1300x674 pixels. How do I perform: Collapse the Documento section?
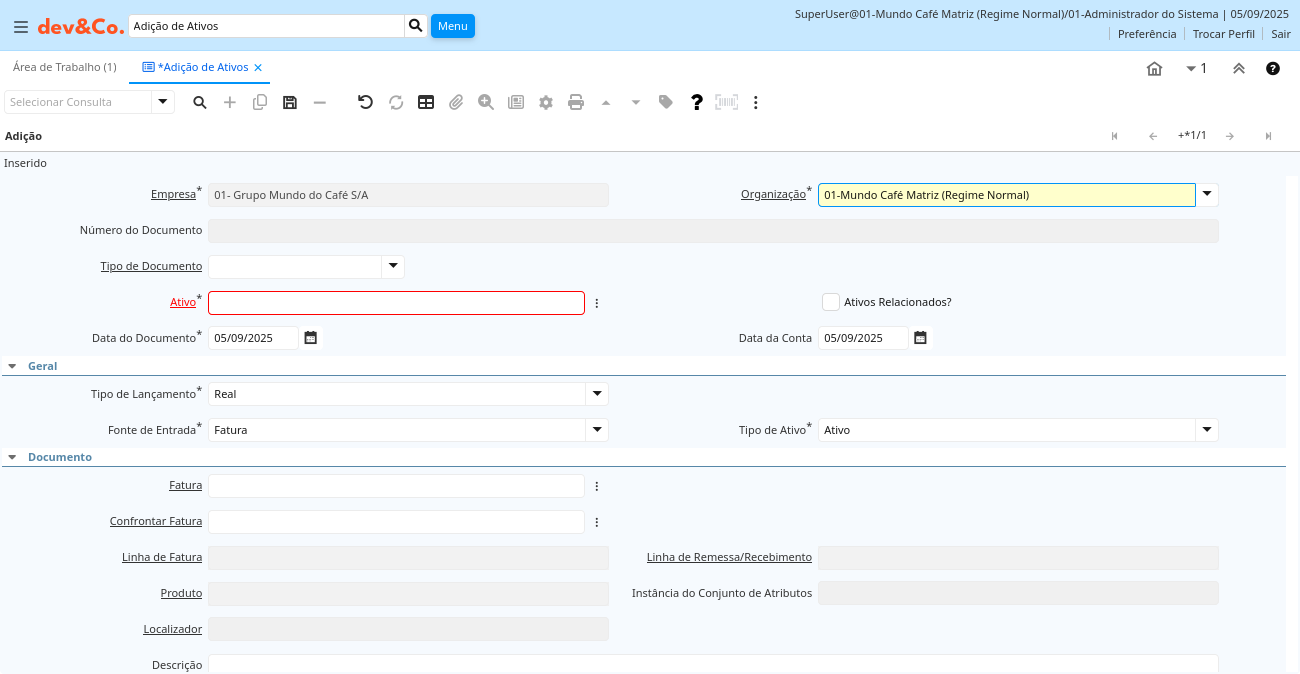tap(12, 457)
